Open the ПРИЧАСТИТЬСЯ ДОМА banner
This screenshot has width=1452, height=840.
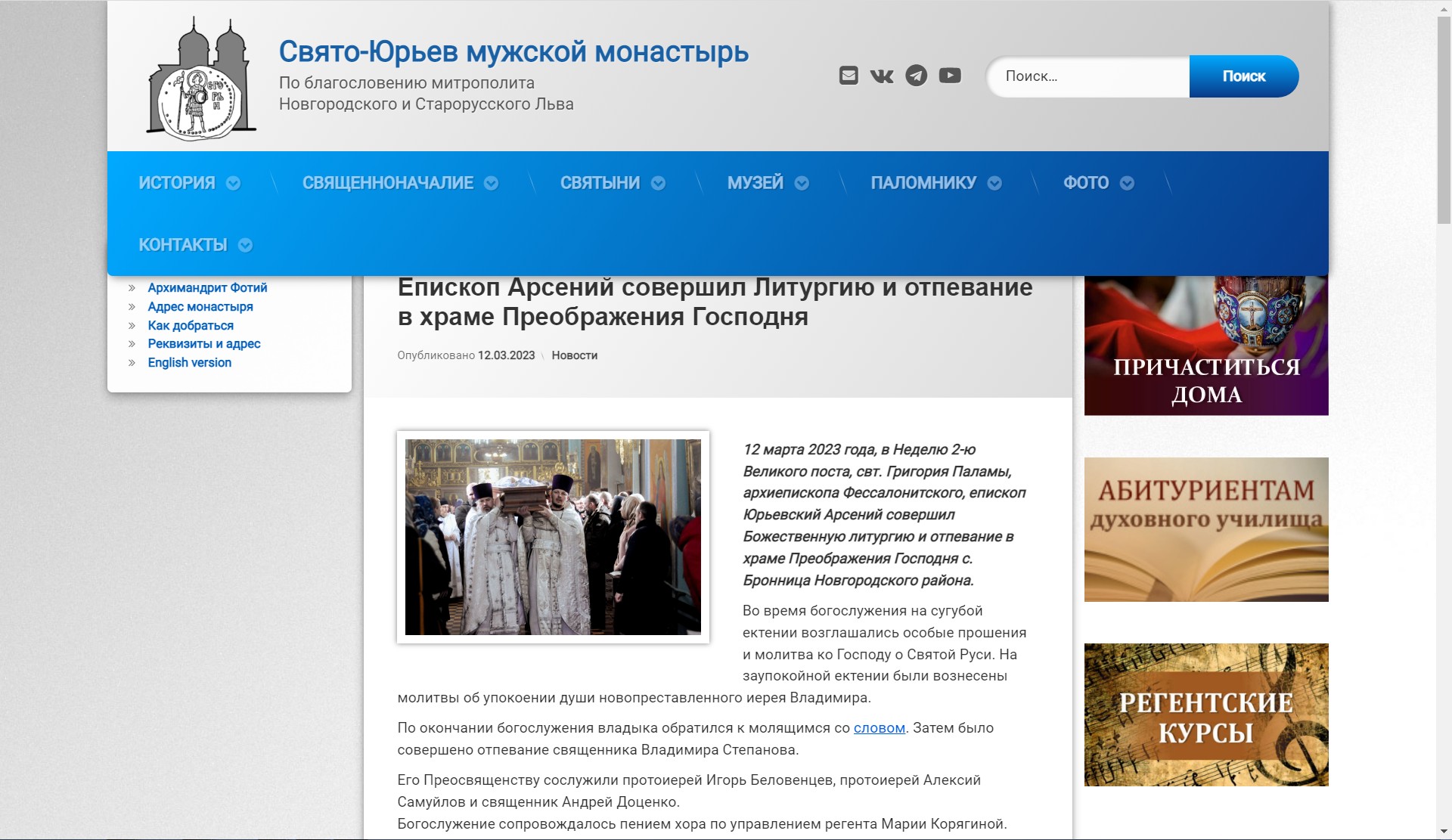click(x=1206, y=346)
